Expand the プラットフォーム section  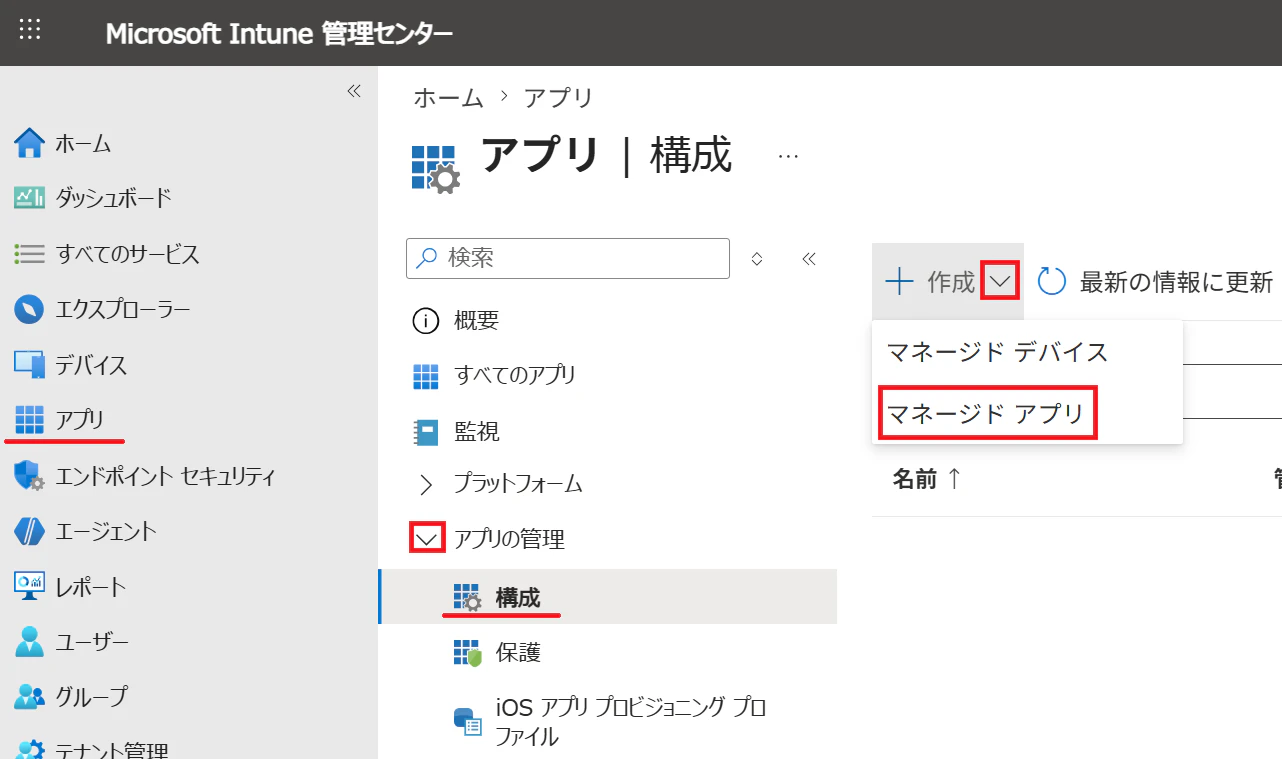click(427, 485)
